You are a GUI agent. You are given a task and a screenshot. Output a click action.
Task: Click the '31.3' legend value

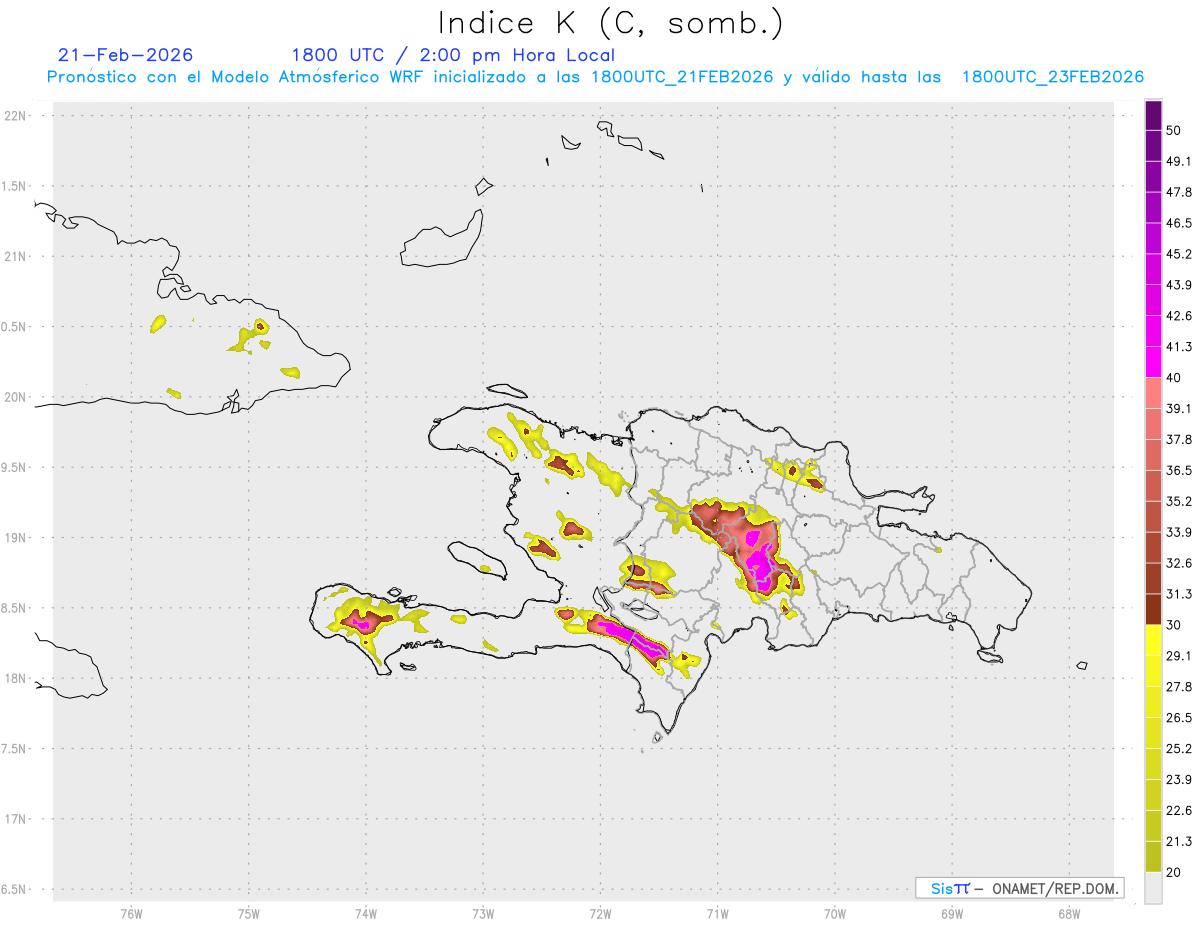[1179, 594]
